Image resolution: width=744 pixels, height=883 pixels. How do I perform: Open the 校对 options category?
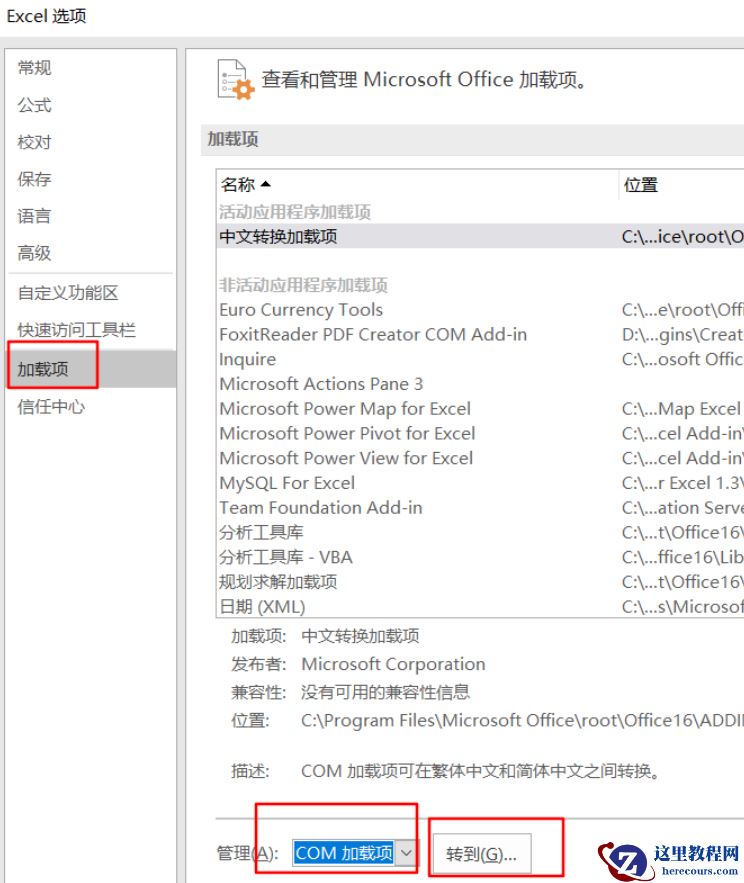[x=34, y=142]
